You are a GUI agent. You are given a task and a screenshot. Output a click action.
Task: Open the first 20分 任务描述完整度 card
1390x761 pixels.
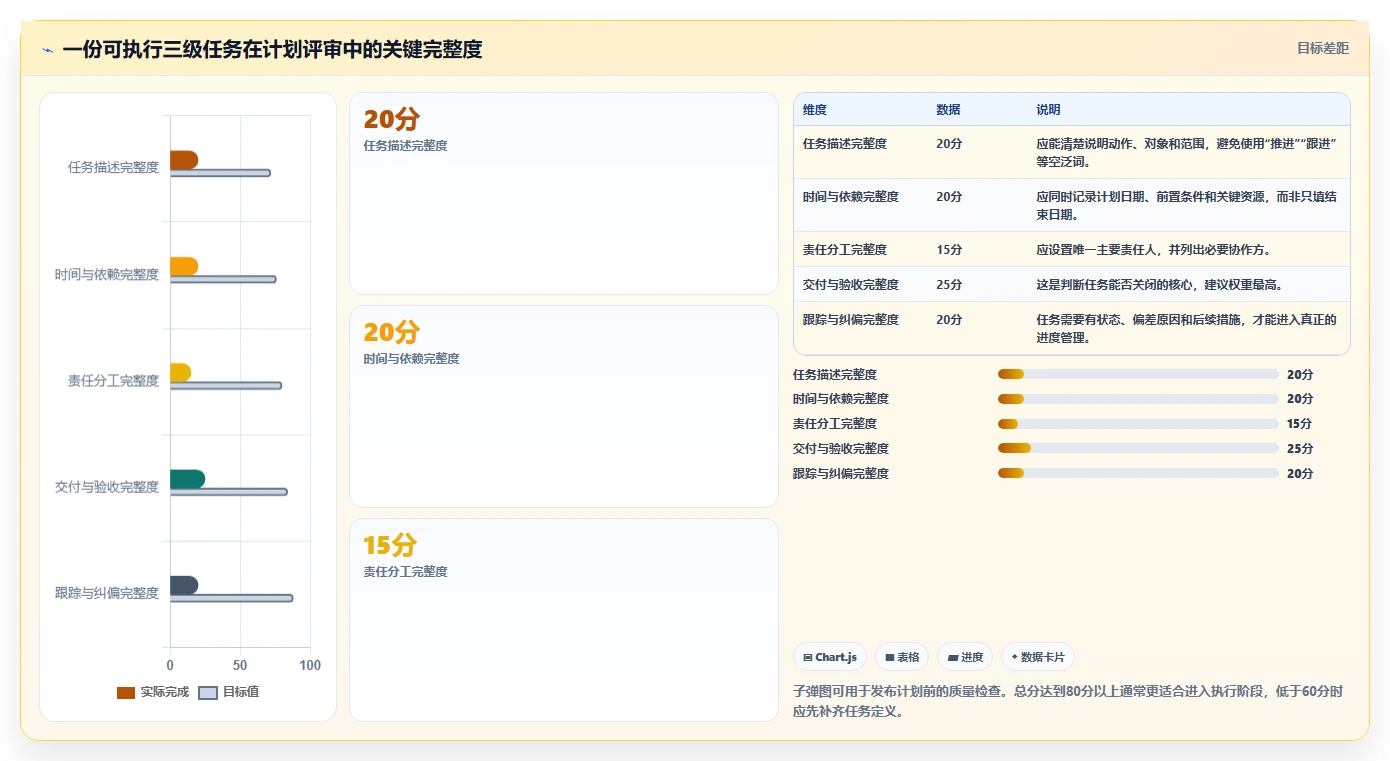(563, 193)
